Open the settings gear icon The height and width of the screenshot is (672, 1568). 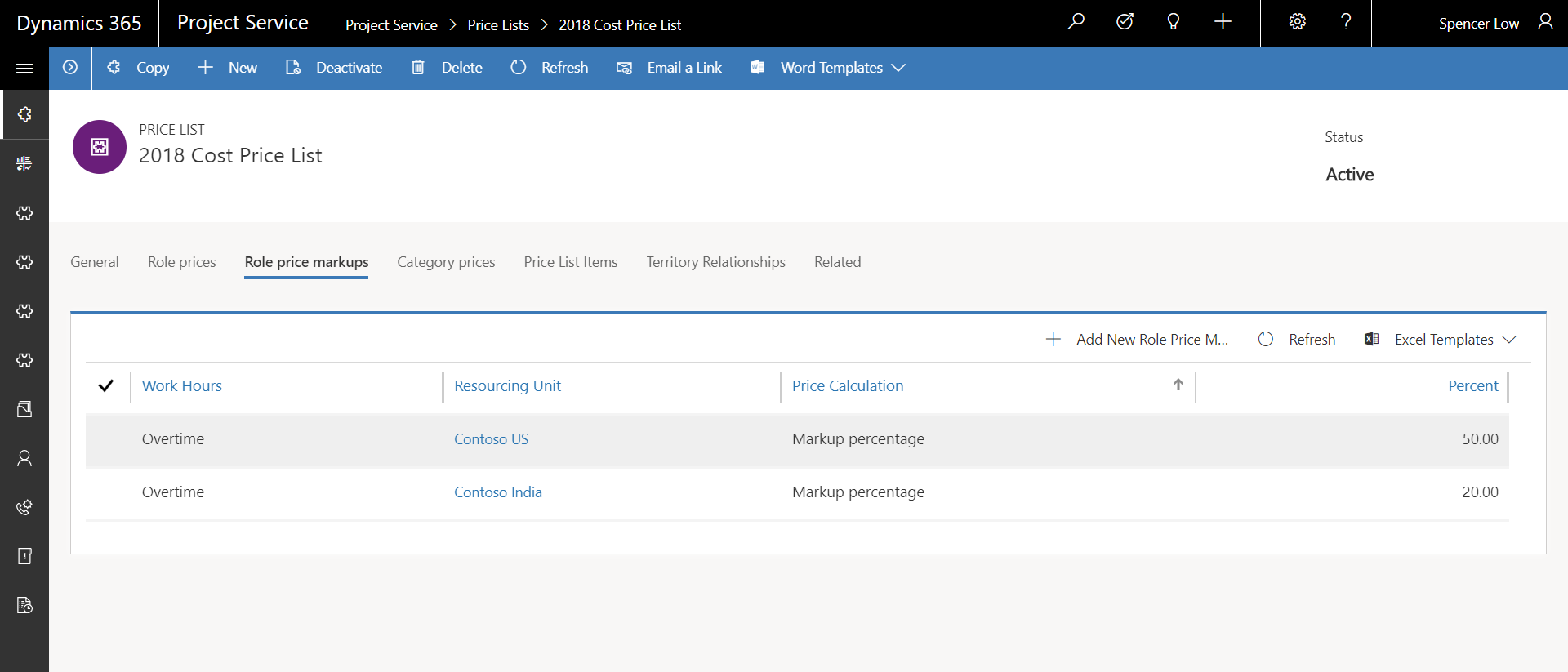click(x=1297, y=22)
